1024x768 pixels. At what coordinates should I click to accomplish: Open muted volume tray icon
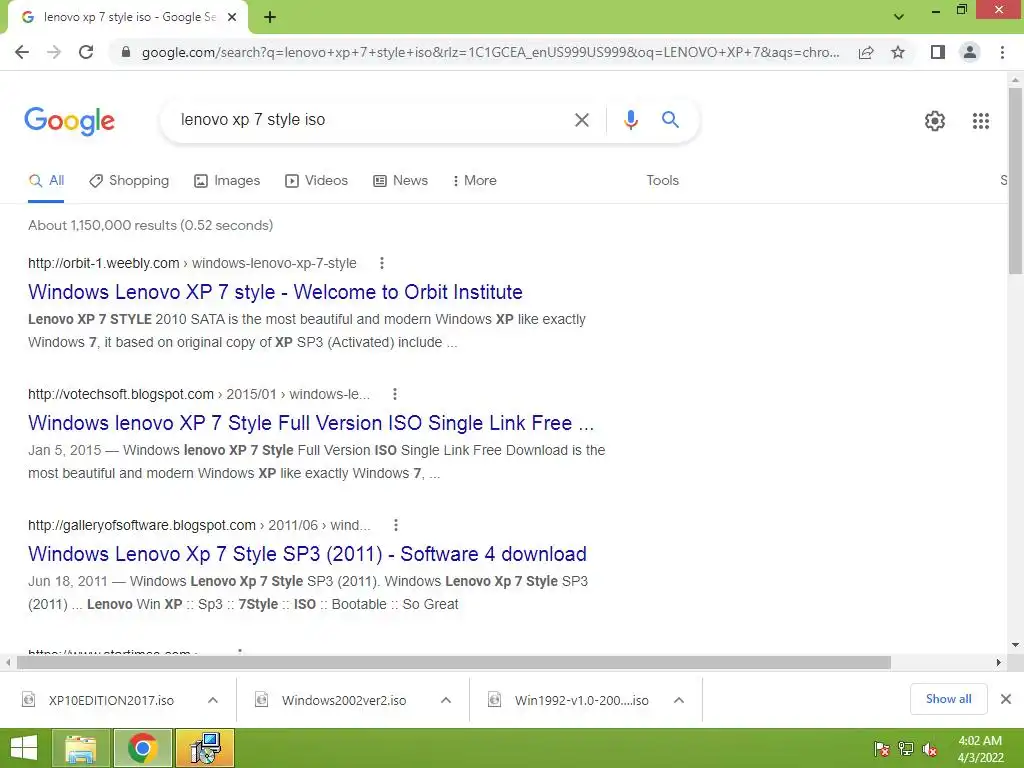[x=930, y=749]
